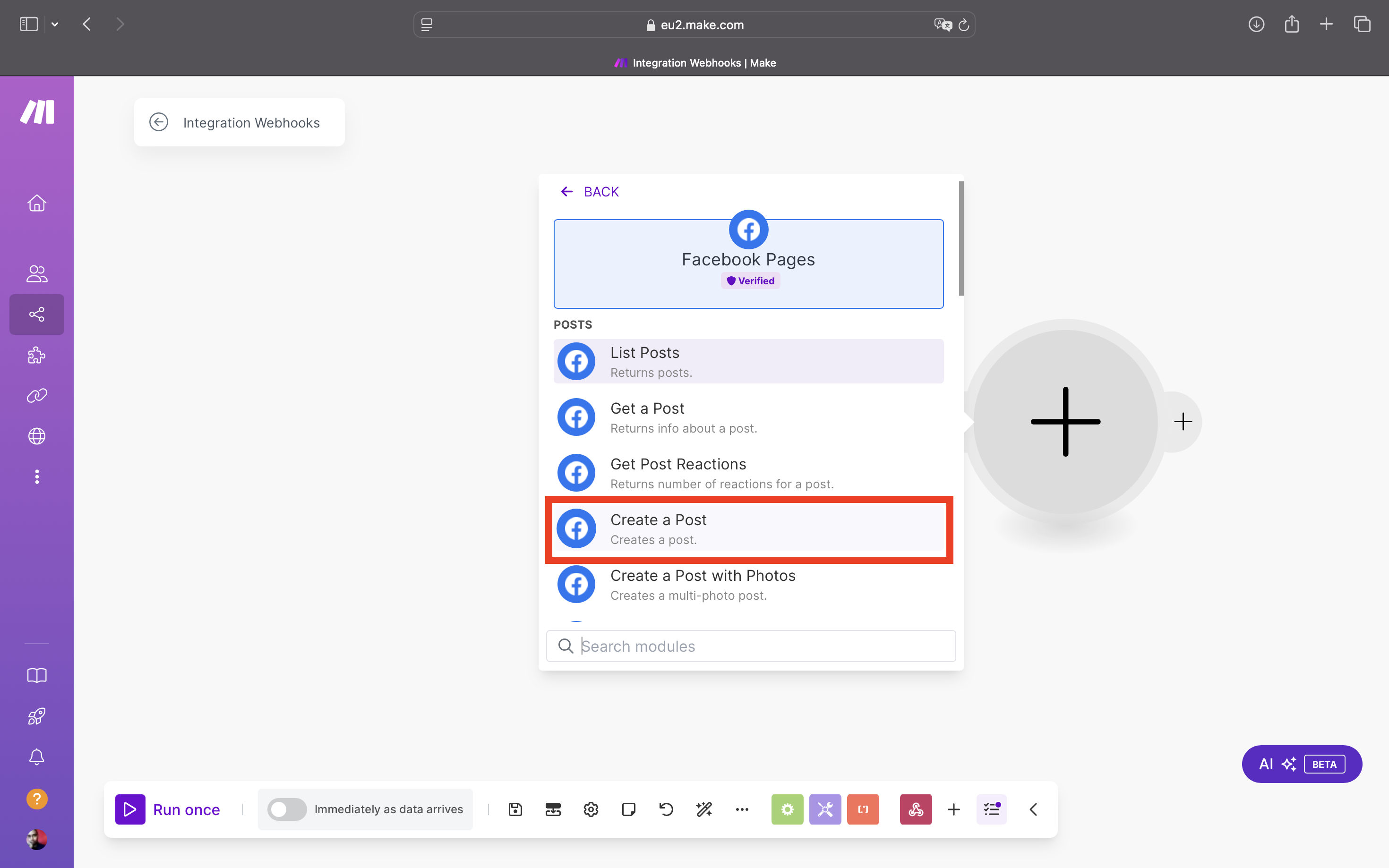This screenshot has width=1389, height=868.
Task: Click the large plus empty module
Action: (1065, 422)
